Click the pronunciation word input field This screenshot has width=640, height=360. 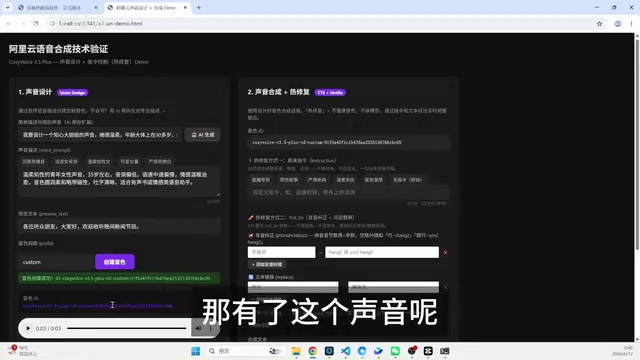tap(282, 252)
